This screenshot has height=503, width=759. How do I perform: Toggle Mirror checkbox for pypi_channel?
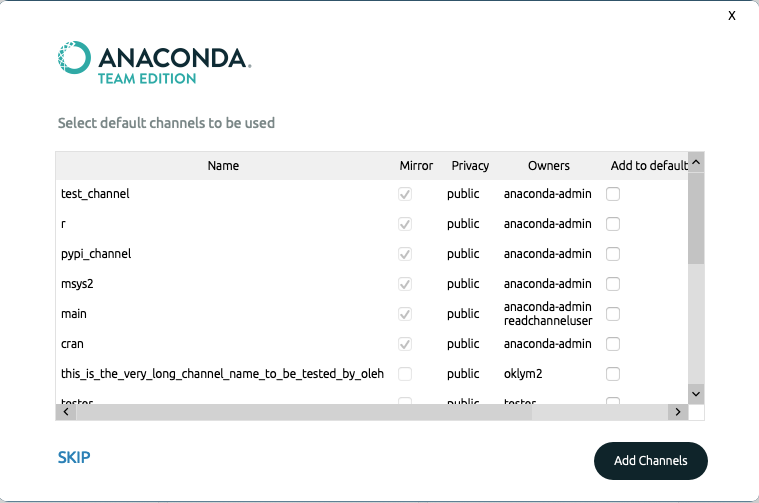(405, 254)
